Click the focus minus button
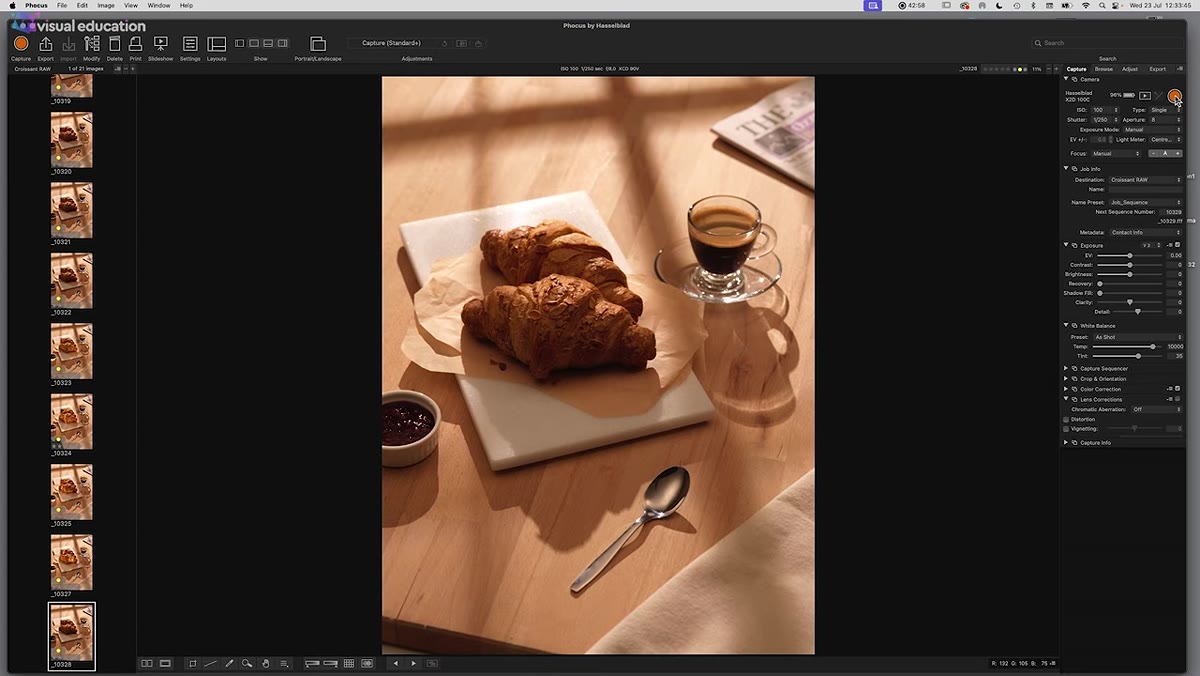 (x=1153, y=153)
